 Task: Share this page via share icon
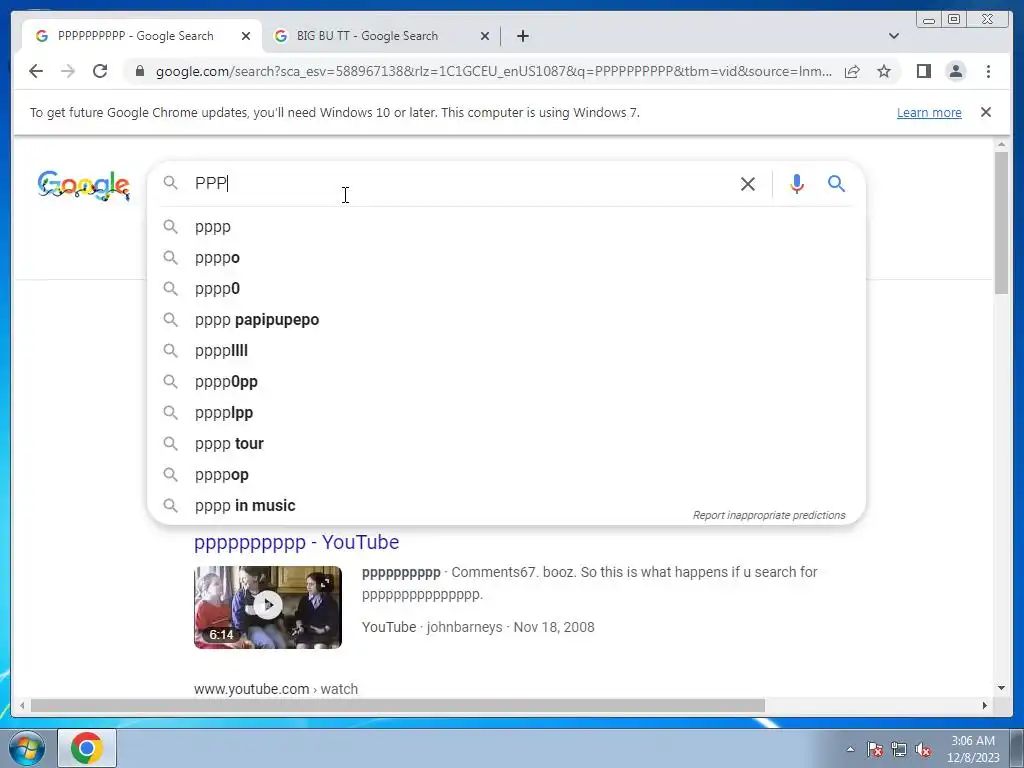[x=852, y=71]
